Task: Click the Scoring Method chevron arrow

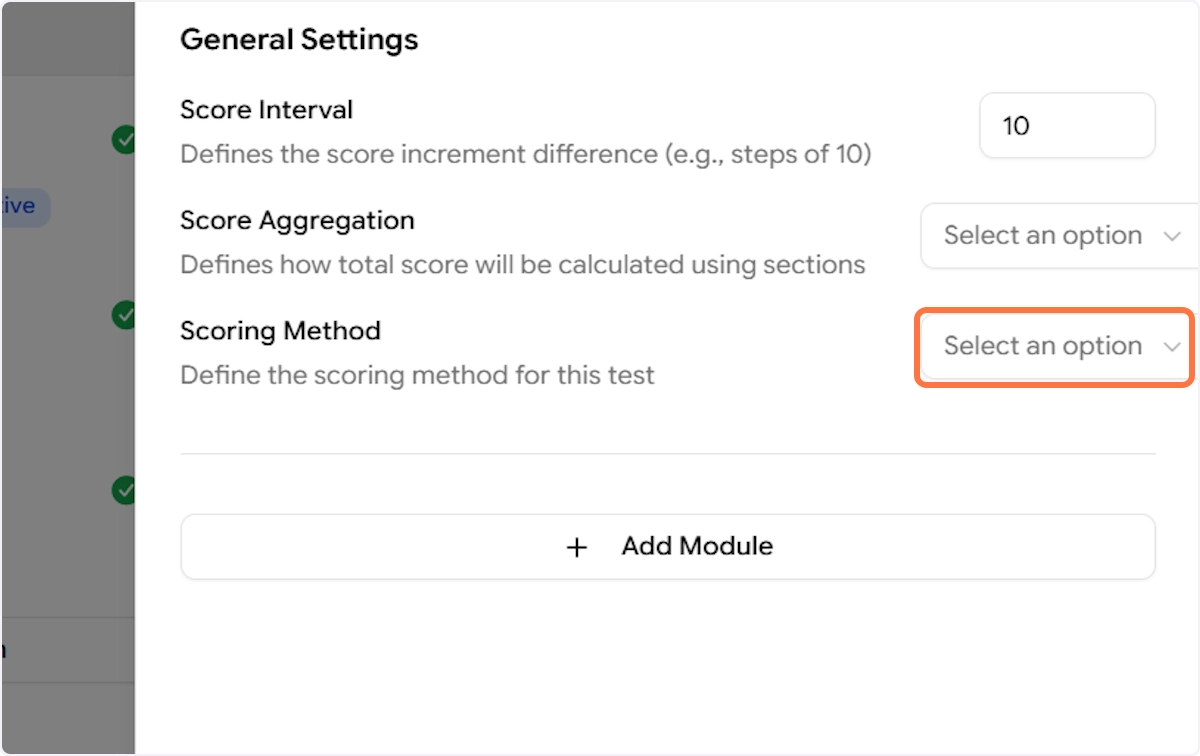Action: click(x=1172, y=346)
